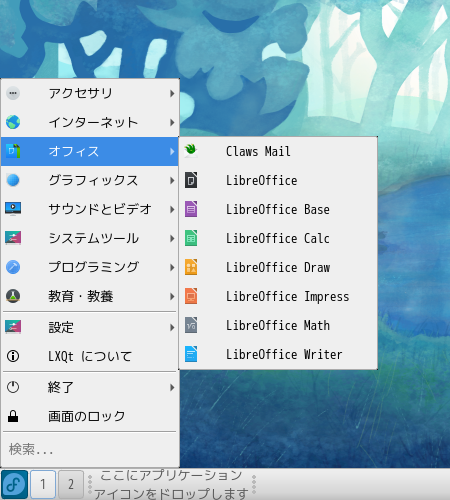Expand the プログラミング submenu arrow
Screen dimensions: 450x500
[172, 267]
